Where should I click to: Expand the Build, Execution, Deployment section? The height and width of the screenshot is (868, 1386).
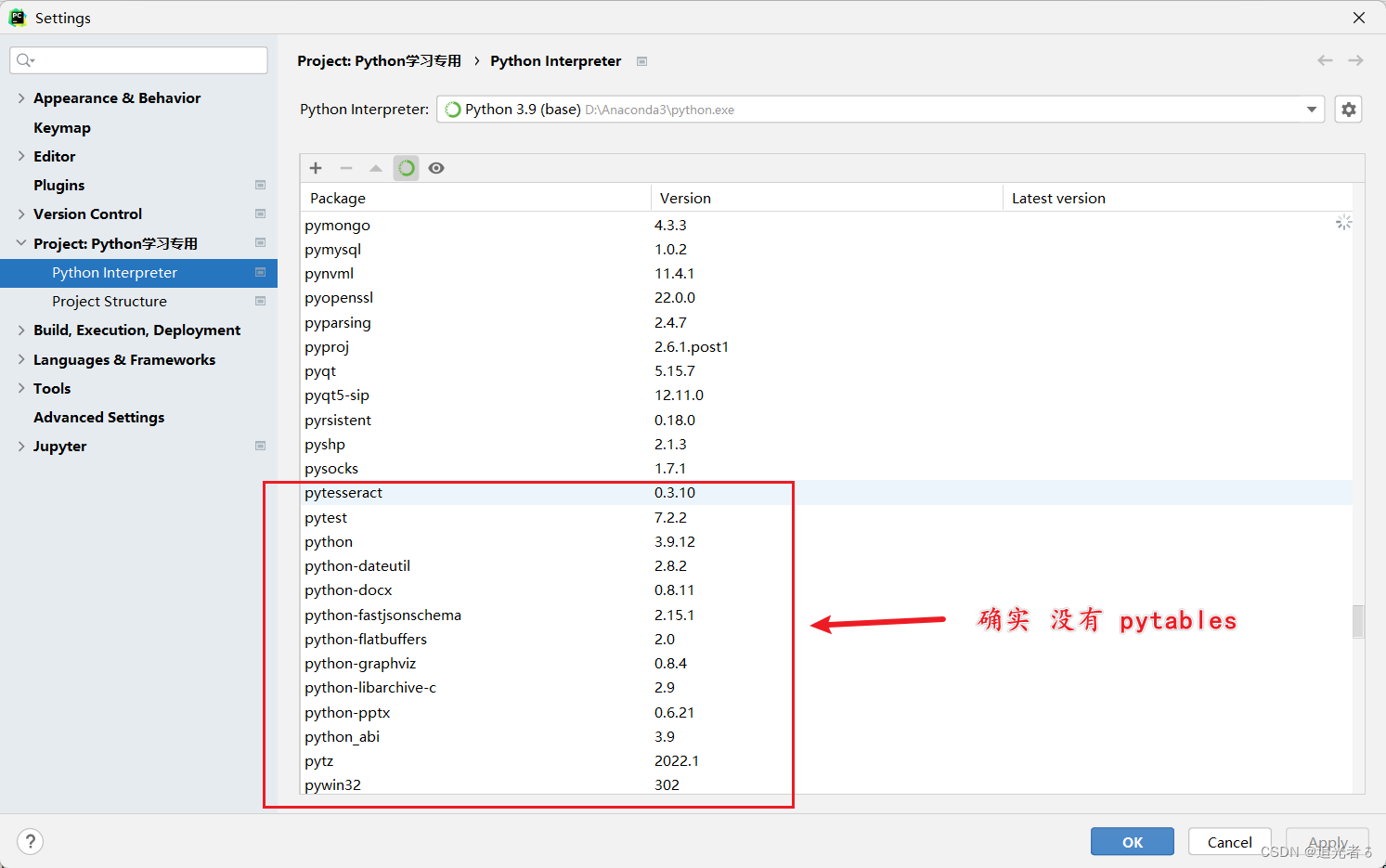(21, 330)
